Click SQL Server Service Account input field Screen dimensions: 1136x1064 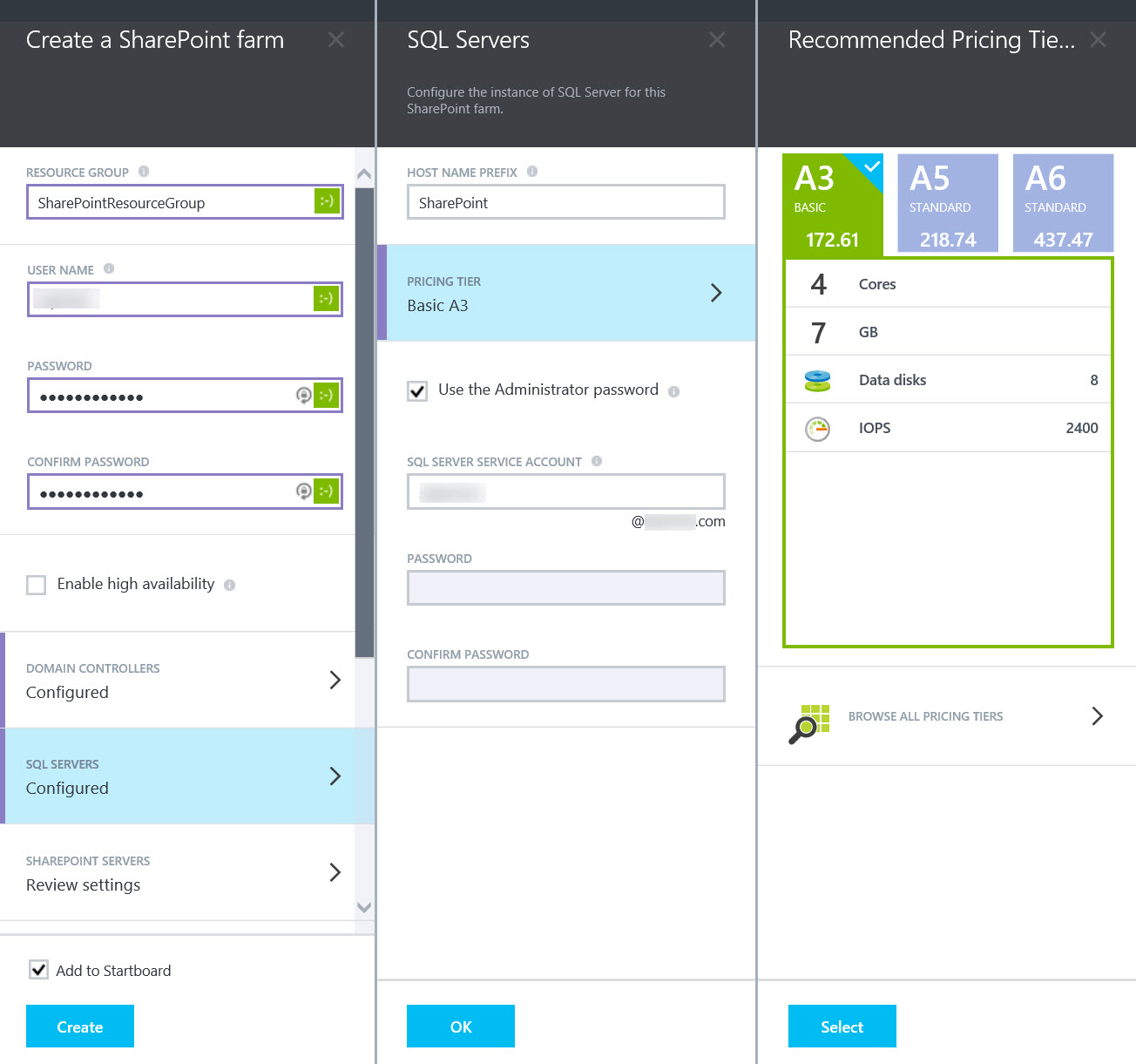[x=566, y=491]
